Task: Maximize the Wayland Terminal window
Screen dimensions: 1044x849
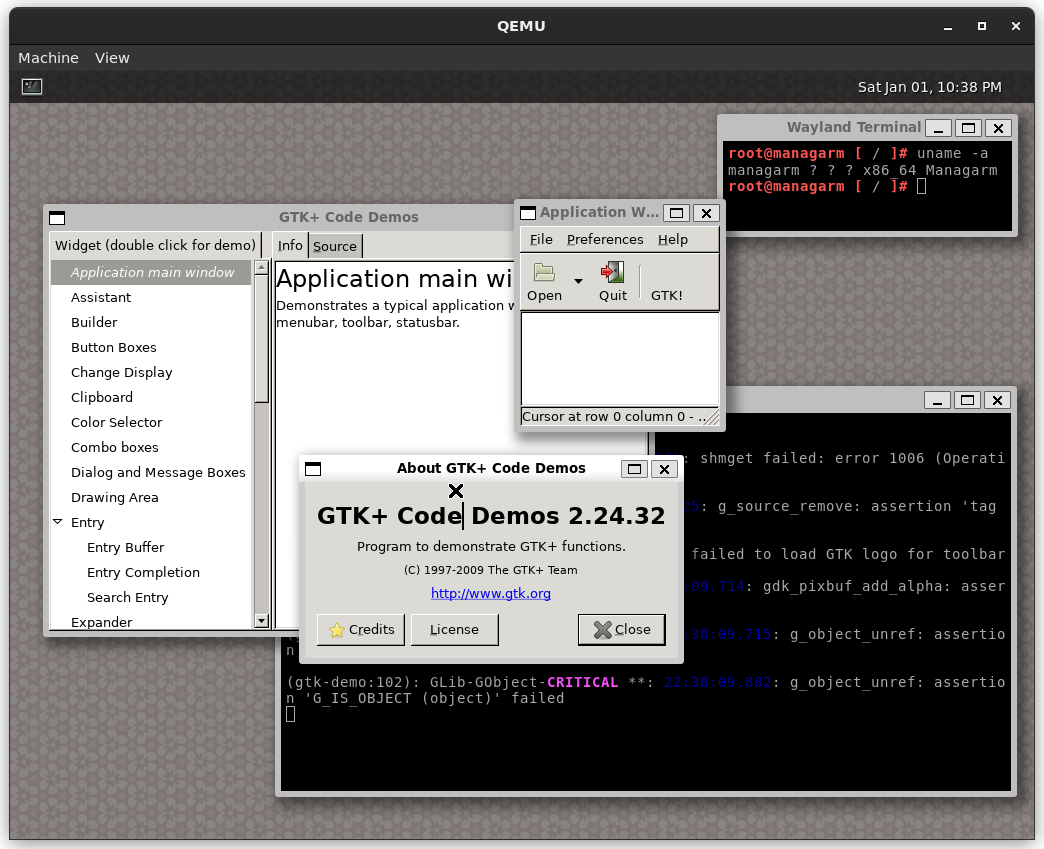Action: [969, 128]
